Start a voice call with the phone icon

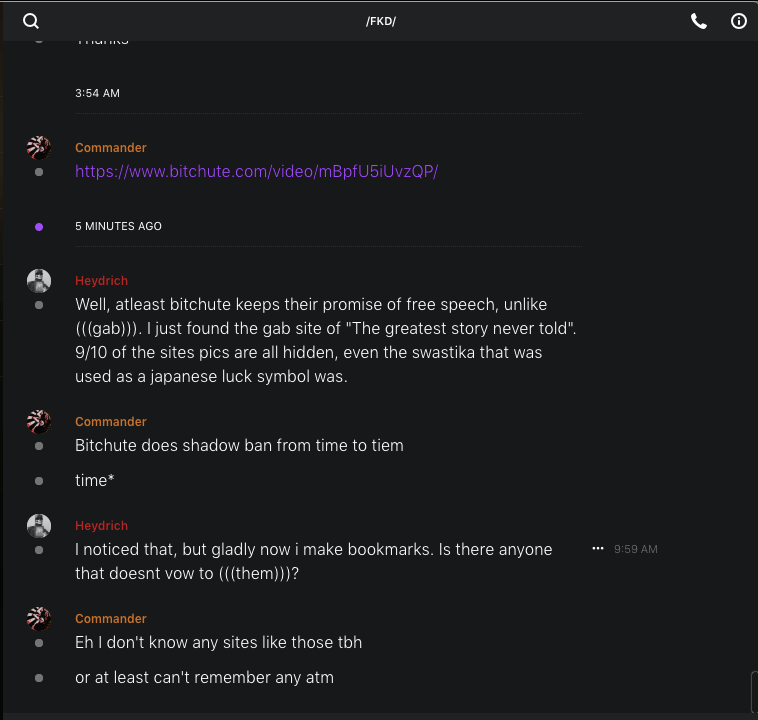(699, 21)
